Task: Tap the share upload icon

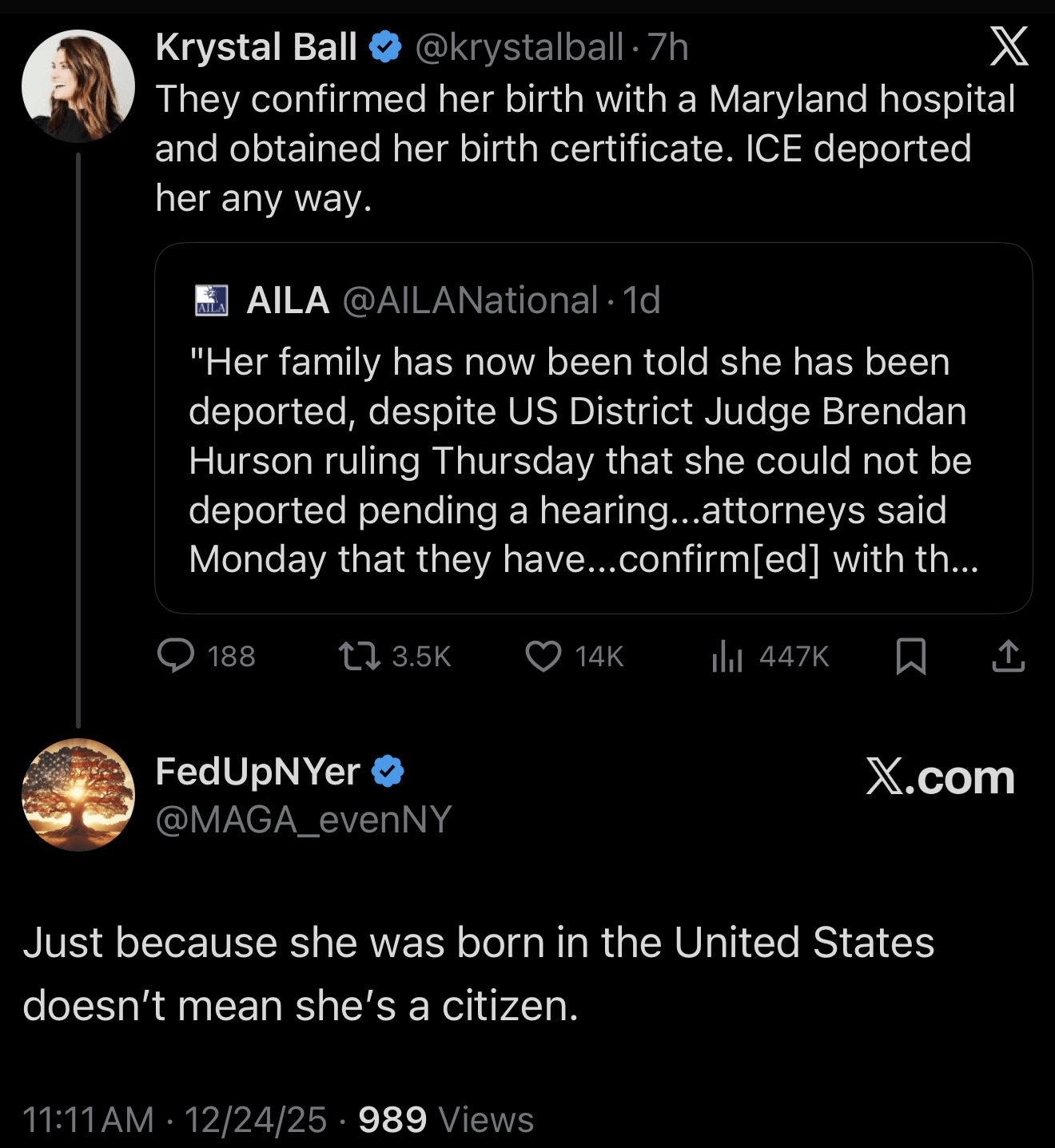Action: [1009, 656]
